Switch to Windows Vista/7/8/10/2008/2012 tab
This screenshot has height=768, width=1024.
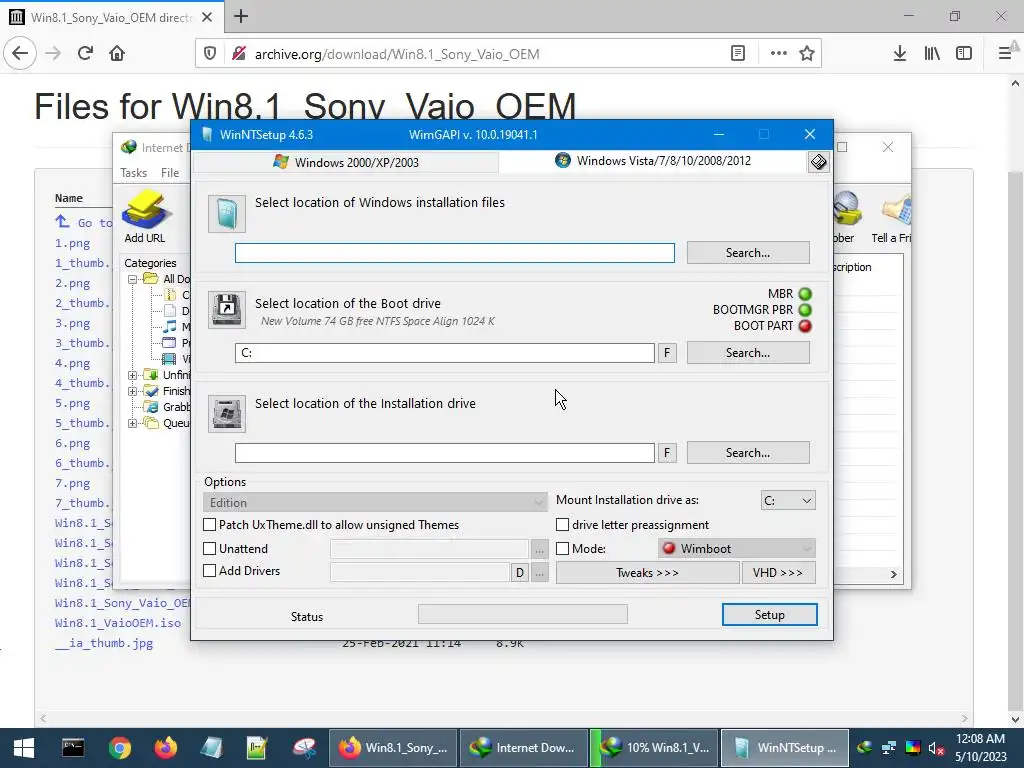(x=653, y=161)
